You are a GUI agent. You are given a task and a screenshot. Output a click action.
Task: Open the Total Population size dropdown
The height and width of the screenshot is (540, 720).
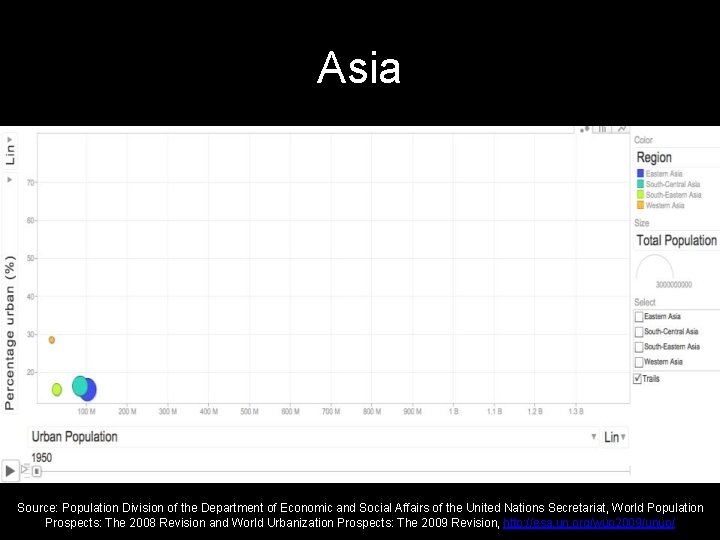pos(677,240)
